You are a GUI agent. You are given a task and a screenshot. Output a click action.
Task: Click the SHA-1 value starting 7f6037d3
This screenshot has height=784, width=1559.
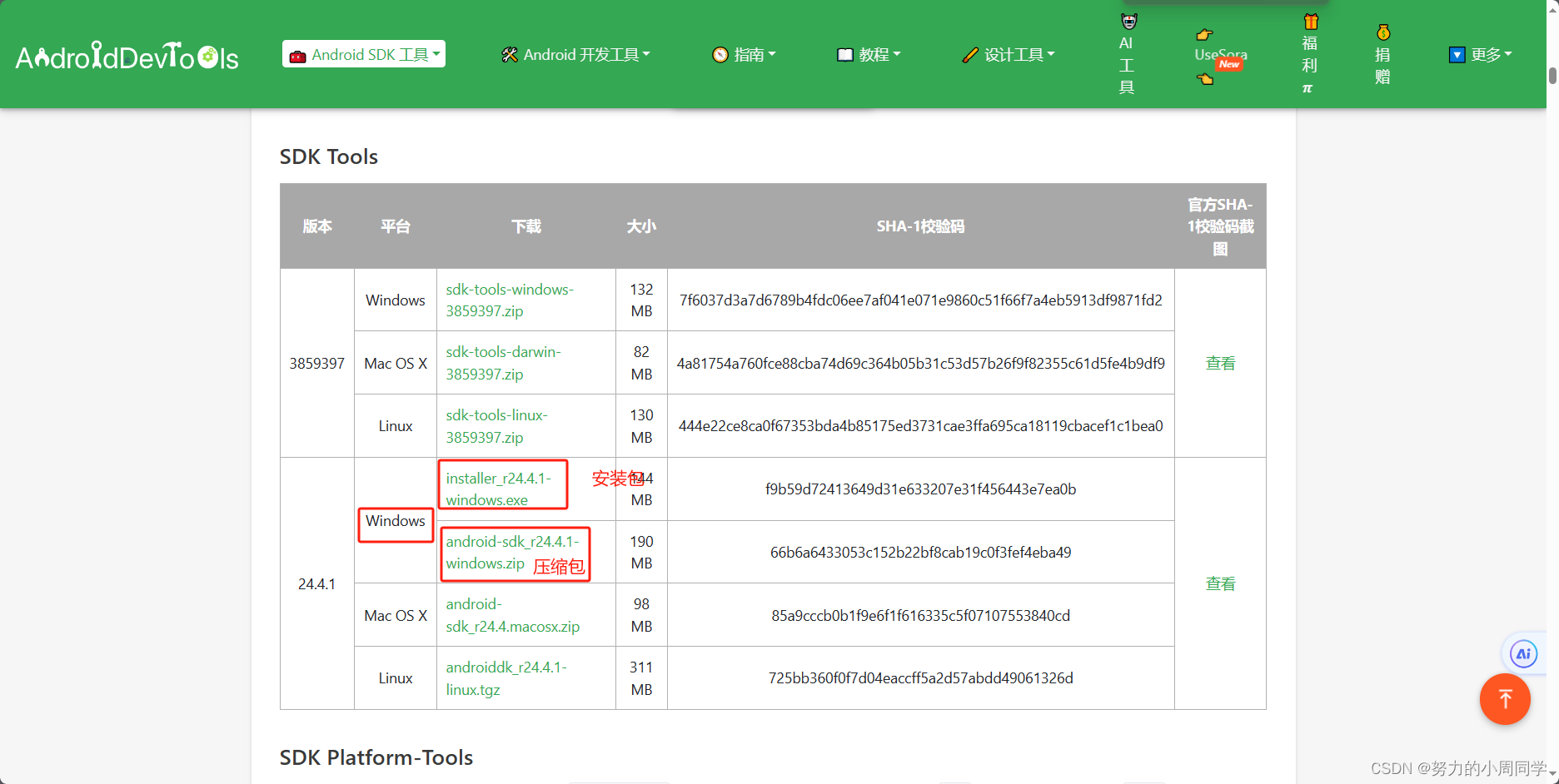point(920,300)
